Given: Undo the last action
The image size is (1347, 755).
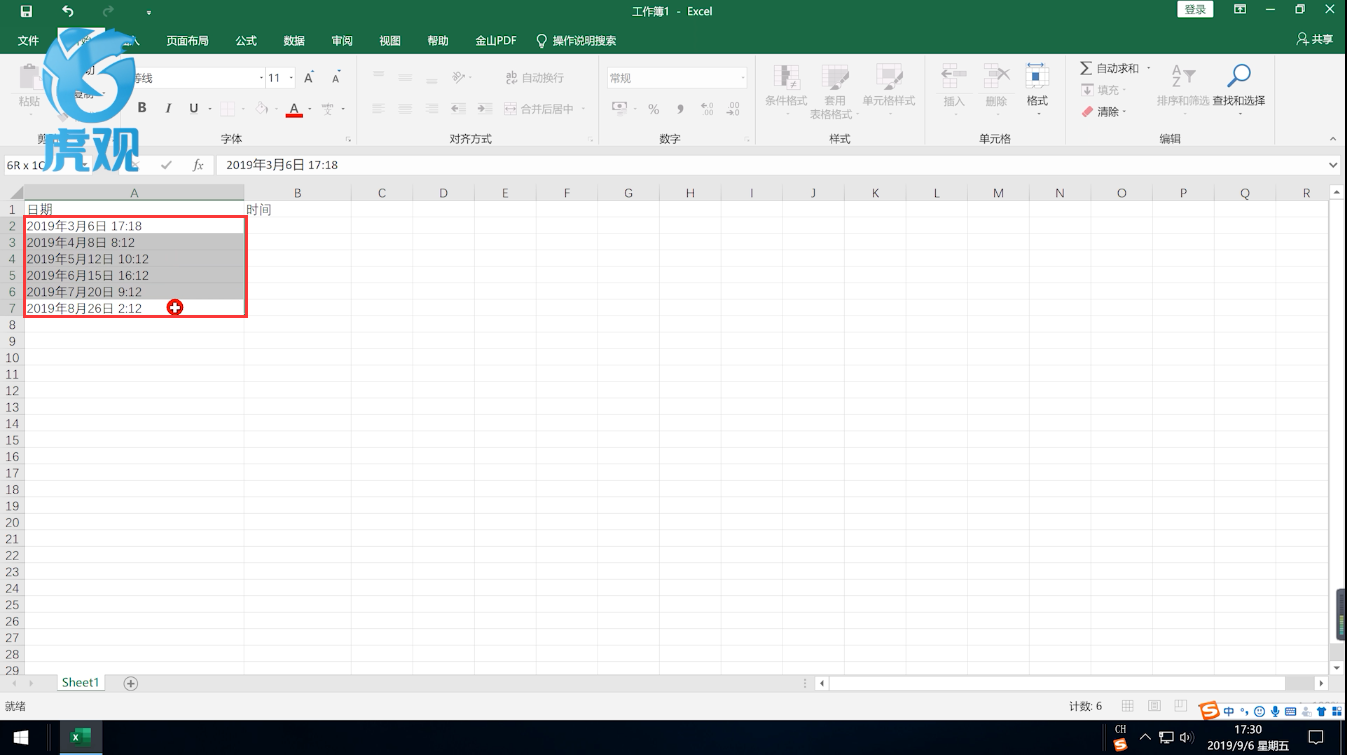Looking at the screenshot, I should (x=67, y=12).
